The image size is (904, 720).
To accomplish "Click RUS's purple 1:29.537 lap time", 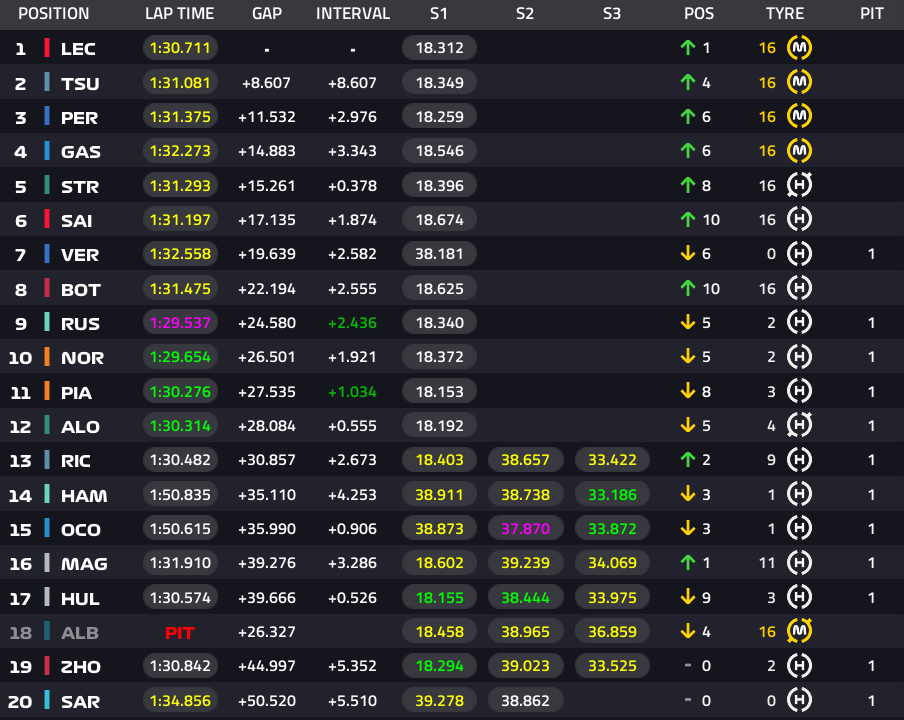I will [x=180, y=322].
